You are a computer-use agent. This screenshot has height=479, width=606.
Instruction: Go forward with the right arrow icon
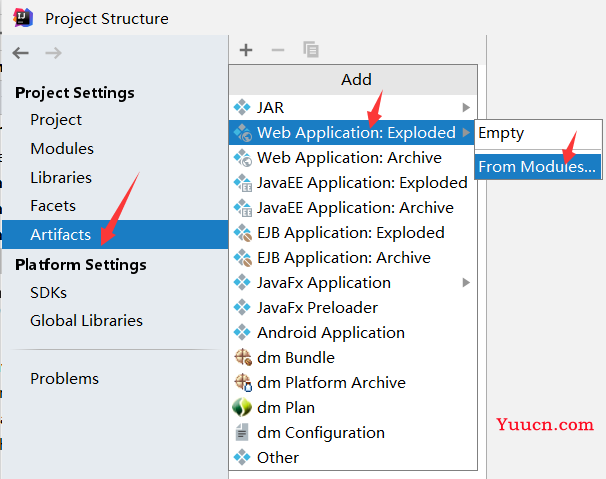(x=53, y=53)
